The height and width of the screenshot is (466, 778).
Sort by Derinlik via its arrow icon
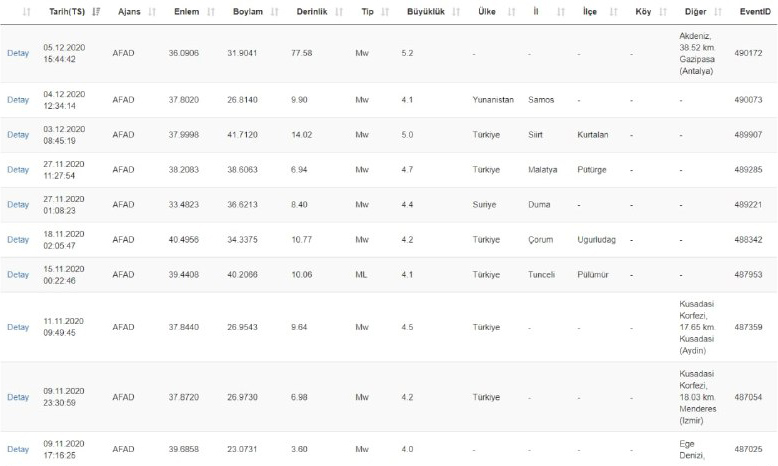(x=339, y=11)
